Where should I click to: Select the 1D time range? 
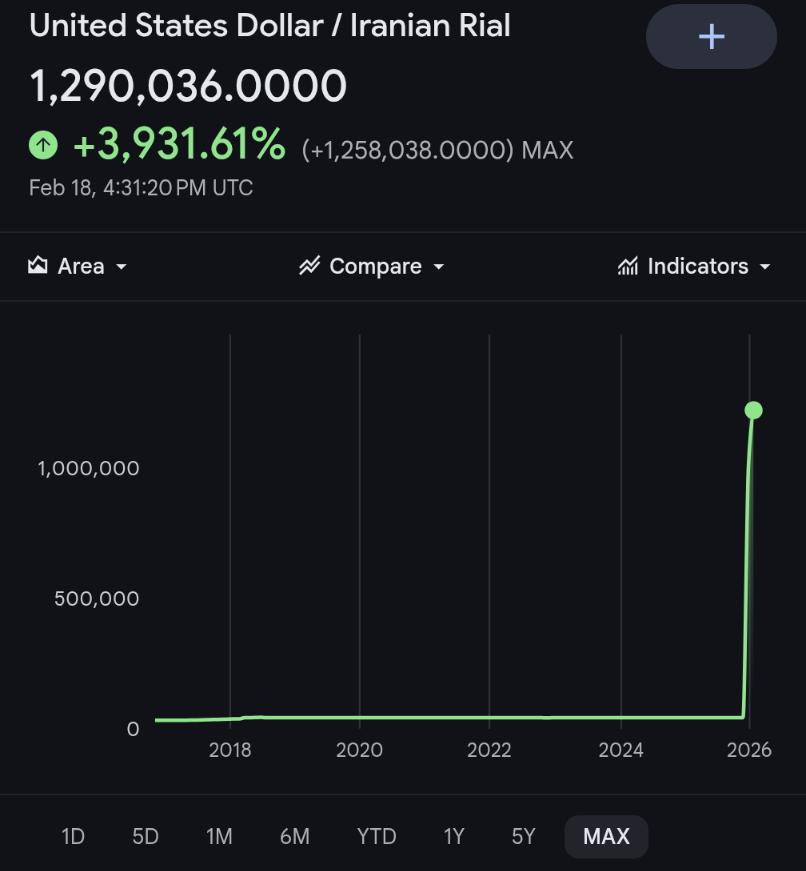tap(73, 836)
